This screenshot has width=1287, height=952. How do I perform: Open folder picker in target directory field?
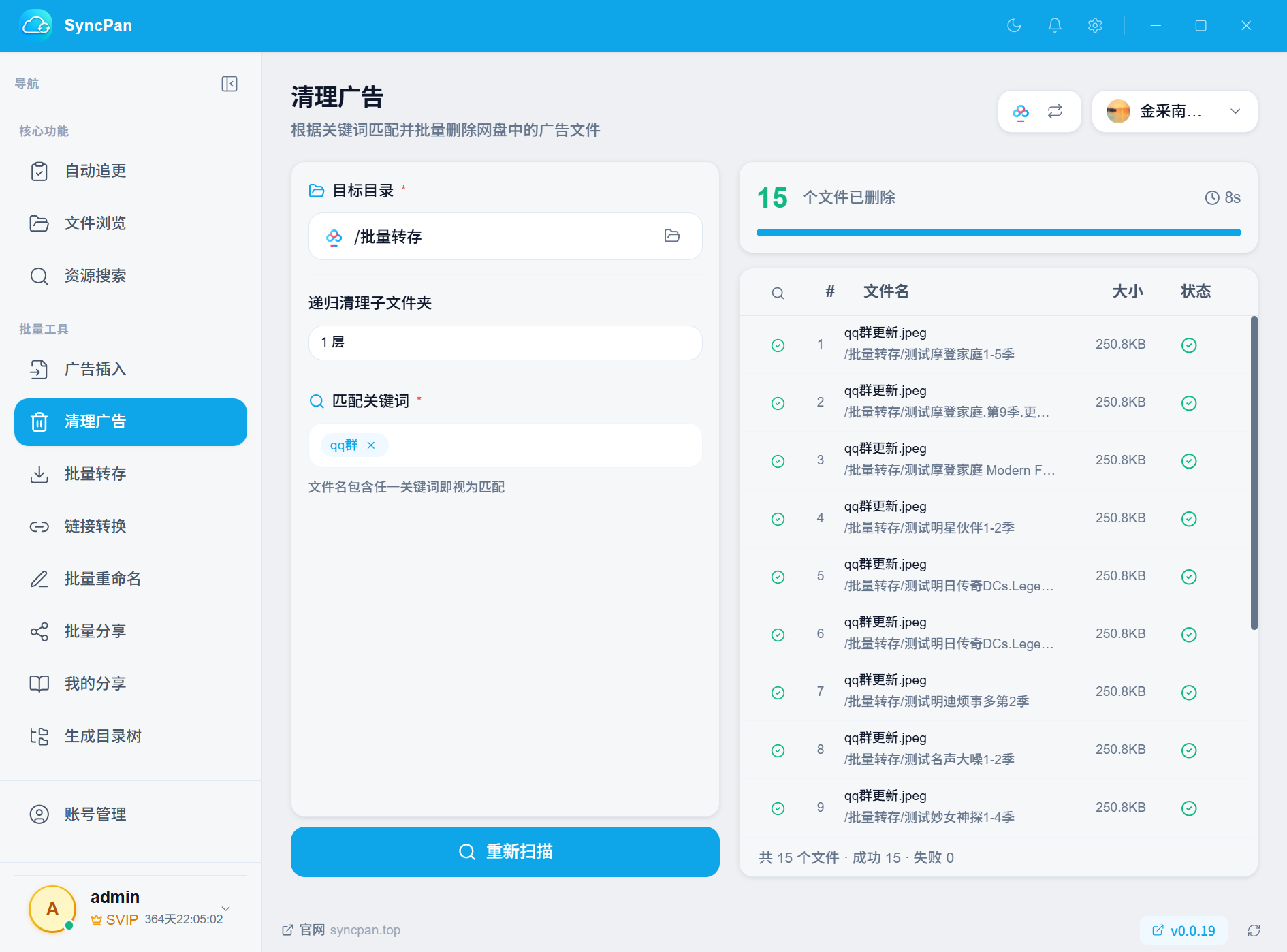pyautogui.click(x=672, y=236)
